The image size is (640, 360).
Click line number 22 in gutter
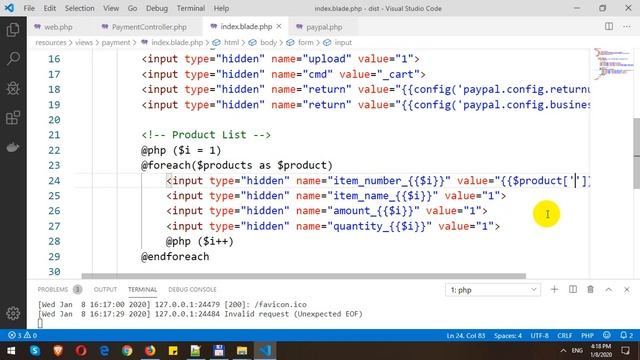pos(54,150)
